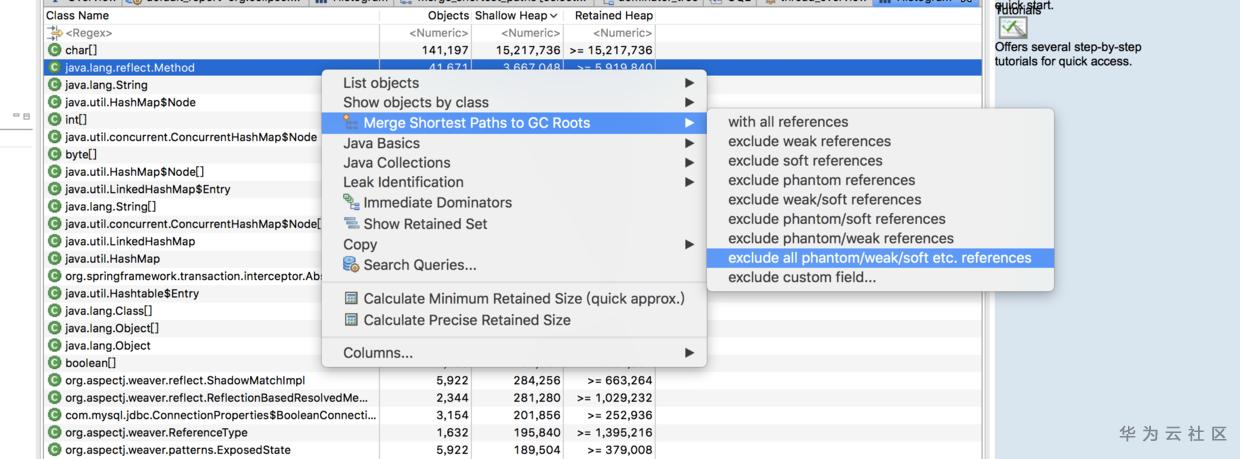Screen dimensions: 1240x459
Task: Select exclude custom field option
Action: (802, 277)
